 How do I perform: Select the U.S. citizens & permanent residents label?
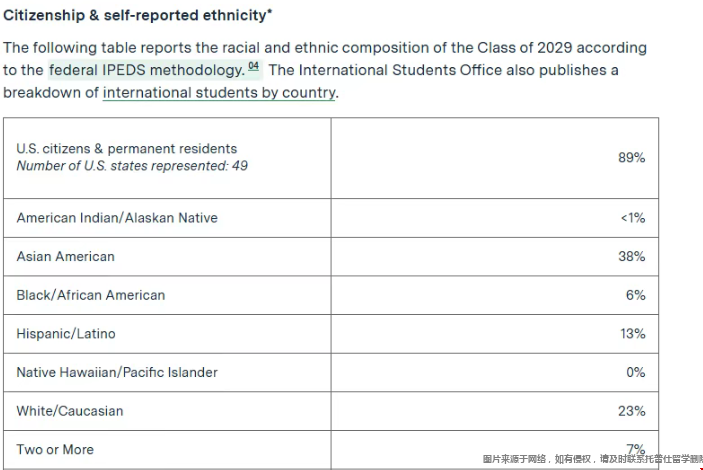tap(126, 149)
